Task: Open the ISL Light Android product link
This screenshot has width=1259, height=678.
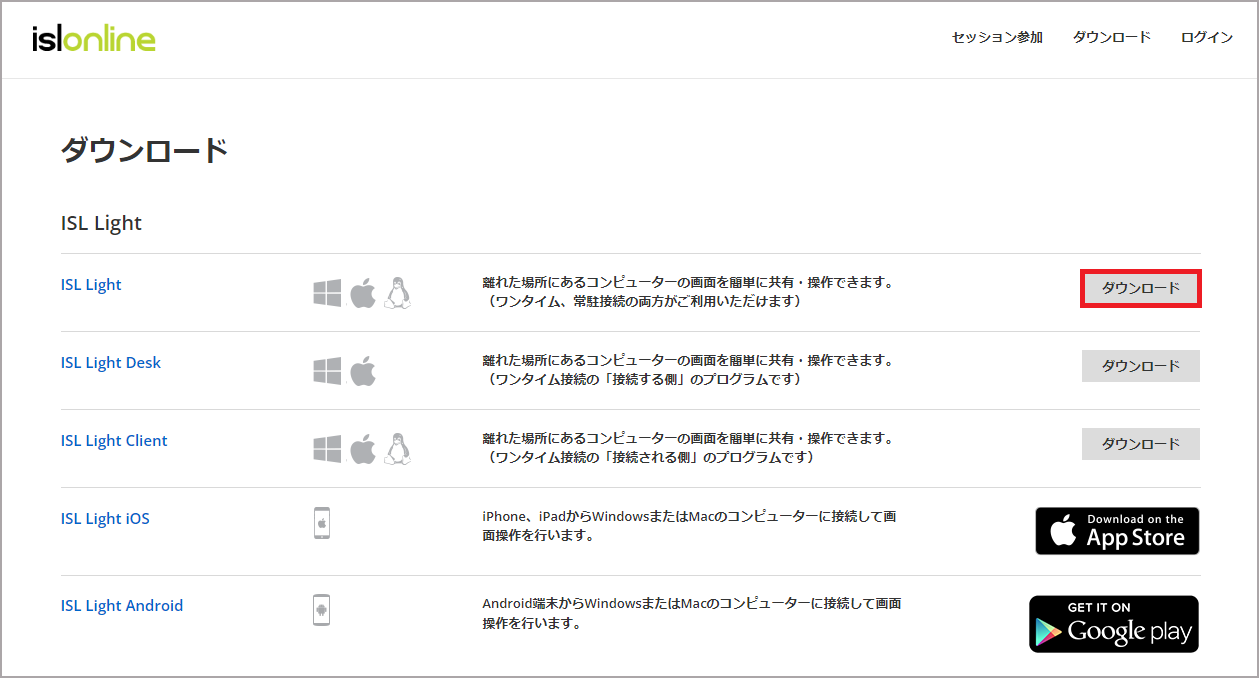Action: (122, 606)
